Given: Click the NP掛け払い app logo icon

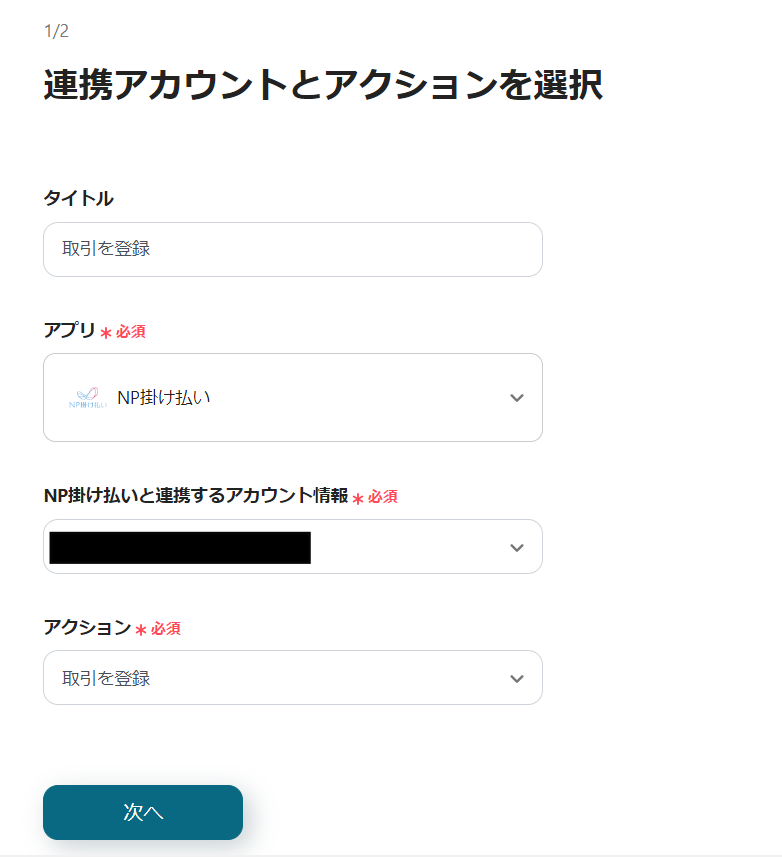Looking at the screenshot, I should click(x=87, y=397).
